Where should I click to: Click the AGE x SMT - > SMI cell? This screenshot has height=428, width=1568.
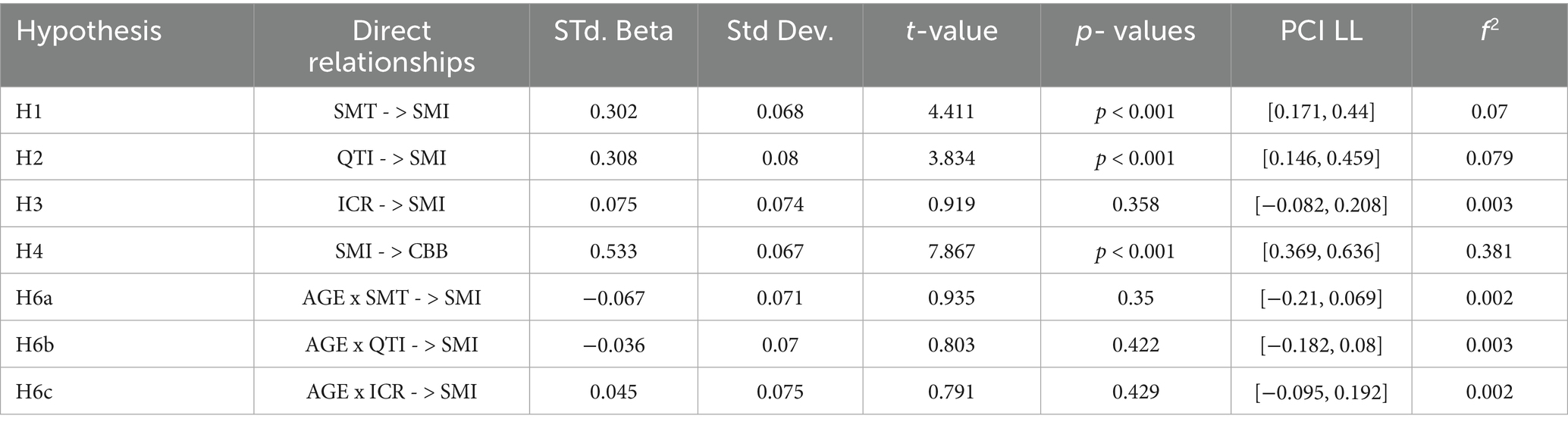click(391, 298)
